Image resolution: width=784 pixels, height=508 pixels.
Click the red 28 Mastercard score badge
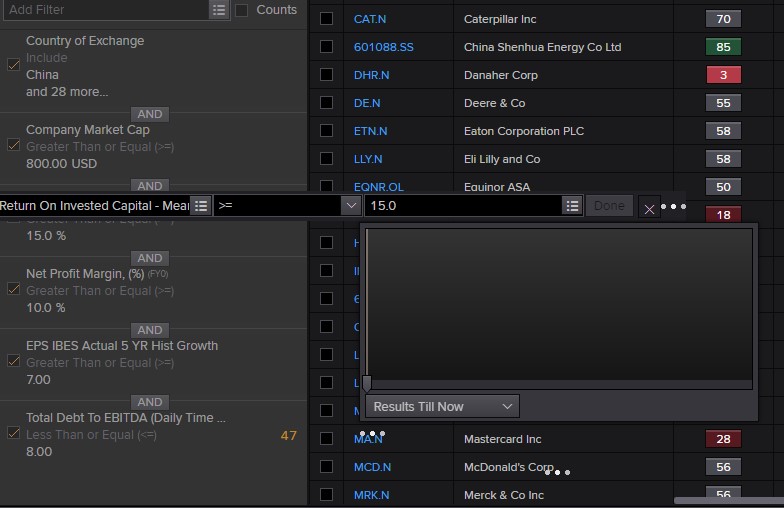(x=723, y=439)
